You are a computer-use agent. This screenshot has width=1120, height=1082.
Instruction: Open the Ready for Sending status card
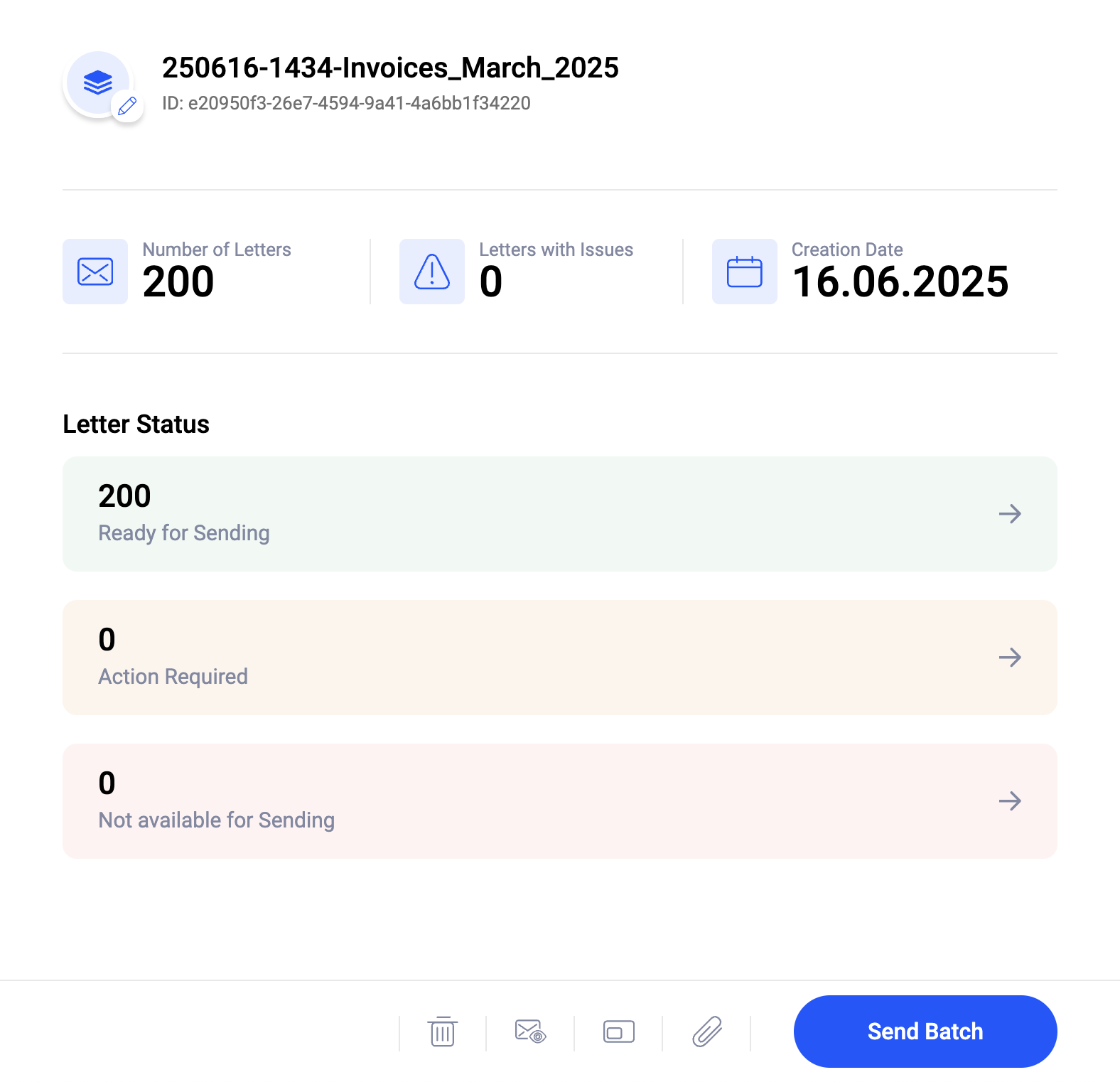pos(560,513)
